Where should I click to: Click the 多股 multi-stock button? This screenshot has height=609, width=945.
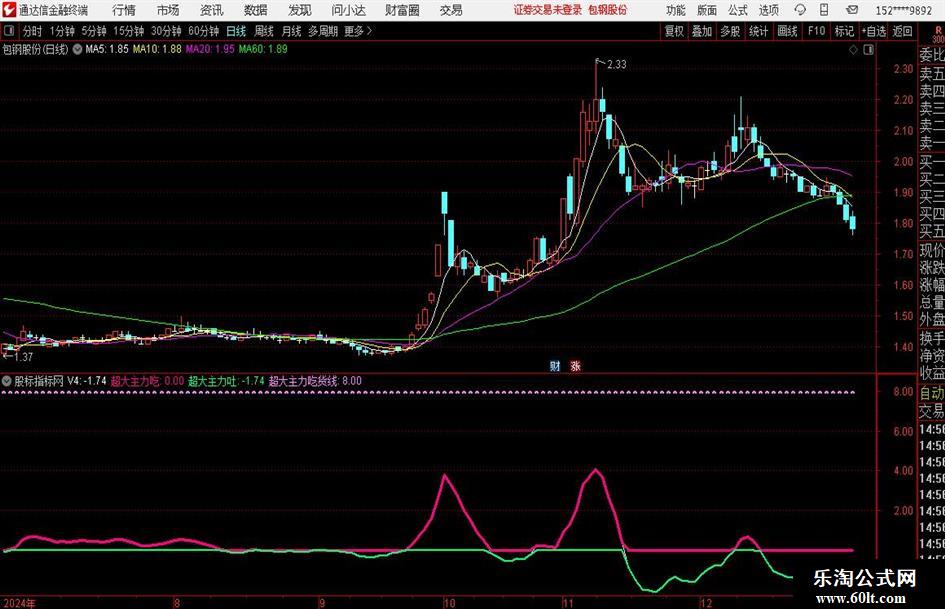730,31
